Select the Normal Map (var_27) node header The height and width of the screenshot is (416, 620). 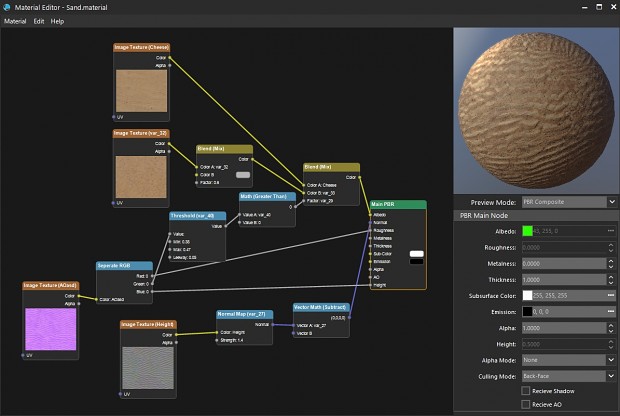click(x=245, y=314)
